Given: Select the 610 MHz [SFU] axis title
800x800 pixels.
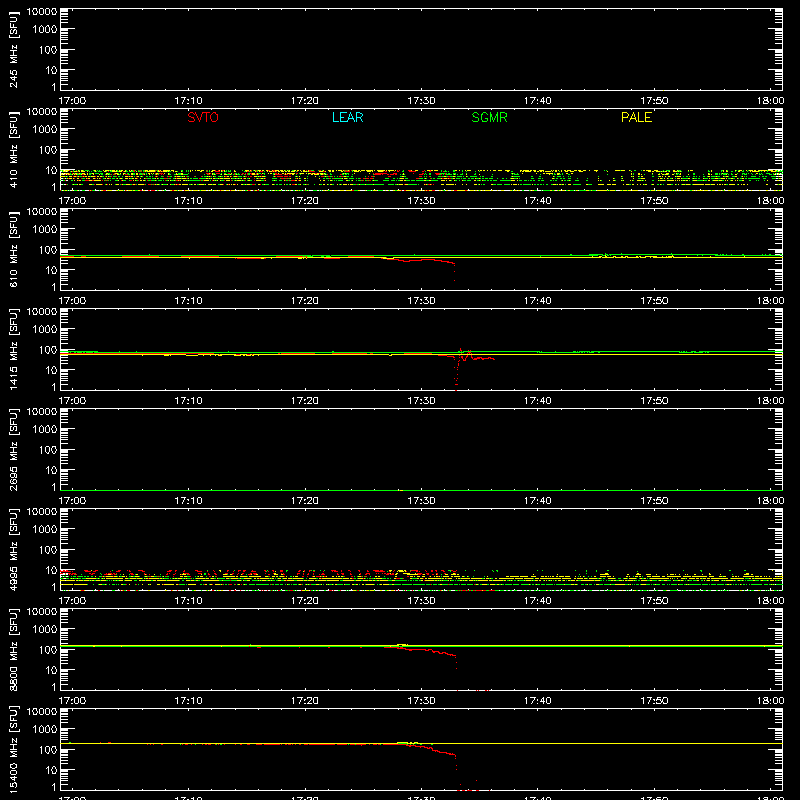Looking at the screenshot, I should (13, 249).
